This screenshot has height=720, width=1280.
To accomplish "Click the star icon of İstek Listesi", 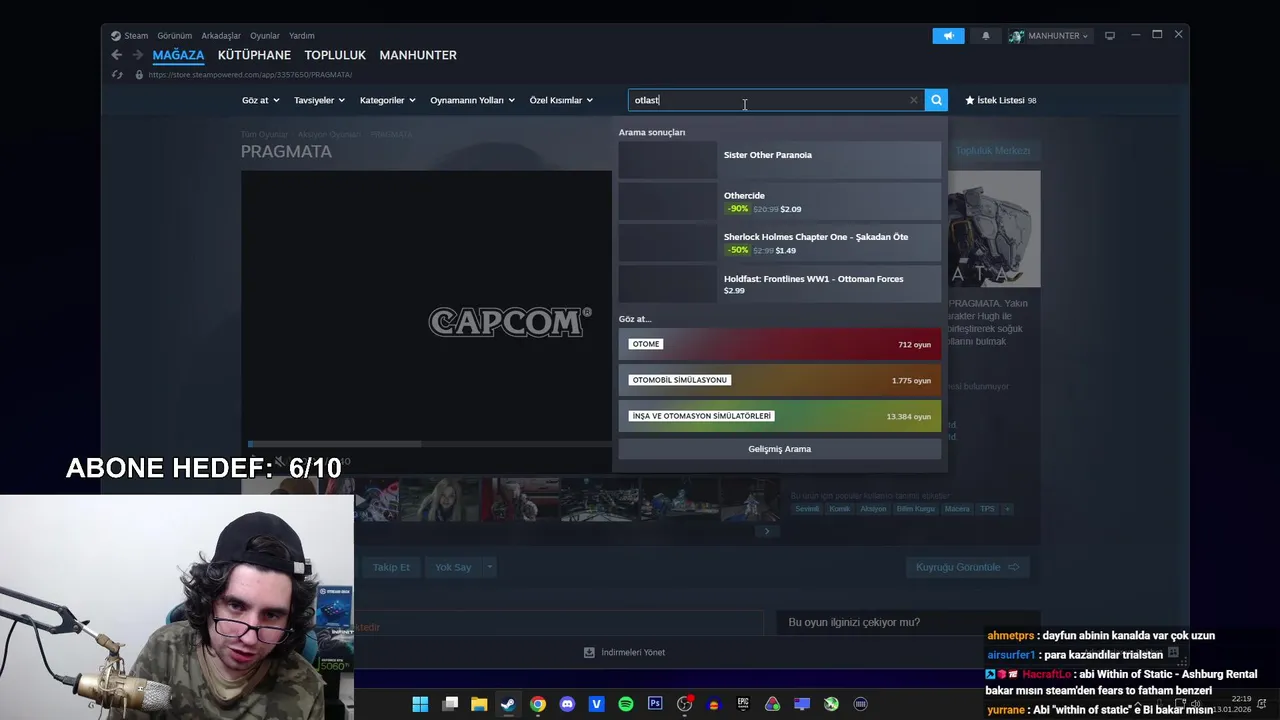I will tap(969, 100).
